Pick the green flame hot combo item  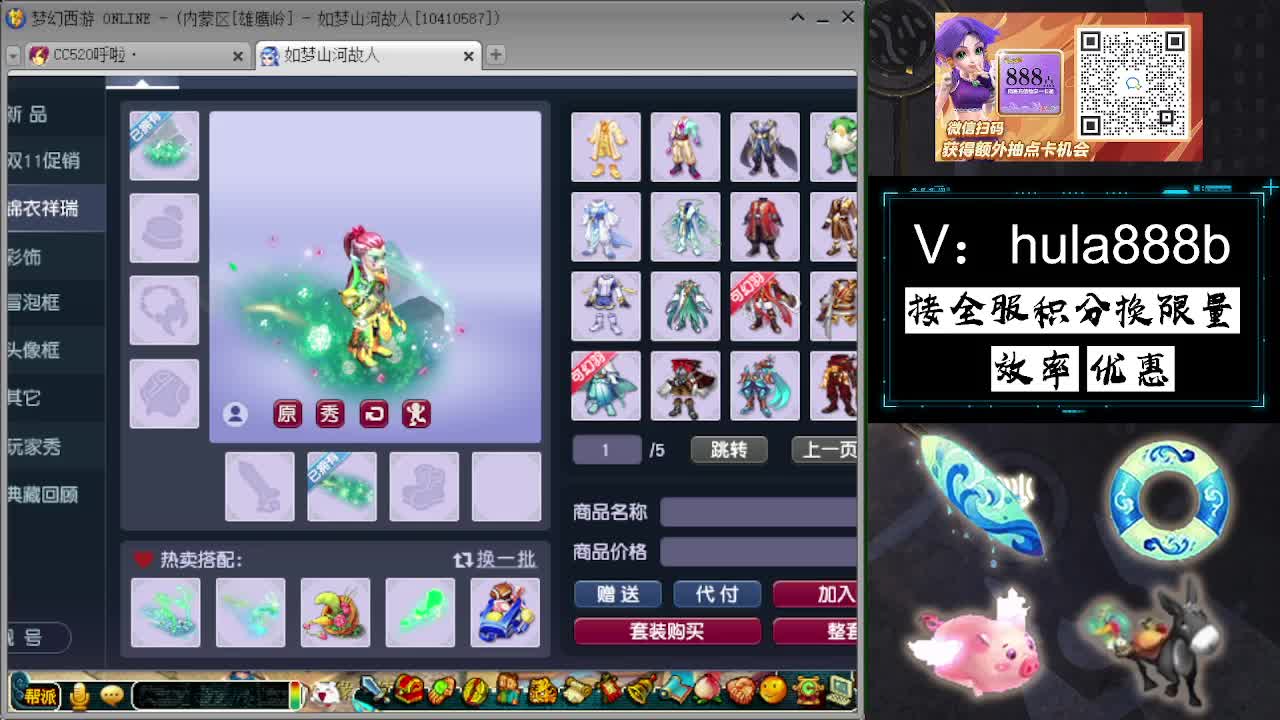420,613
